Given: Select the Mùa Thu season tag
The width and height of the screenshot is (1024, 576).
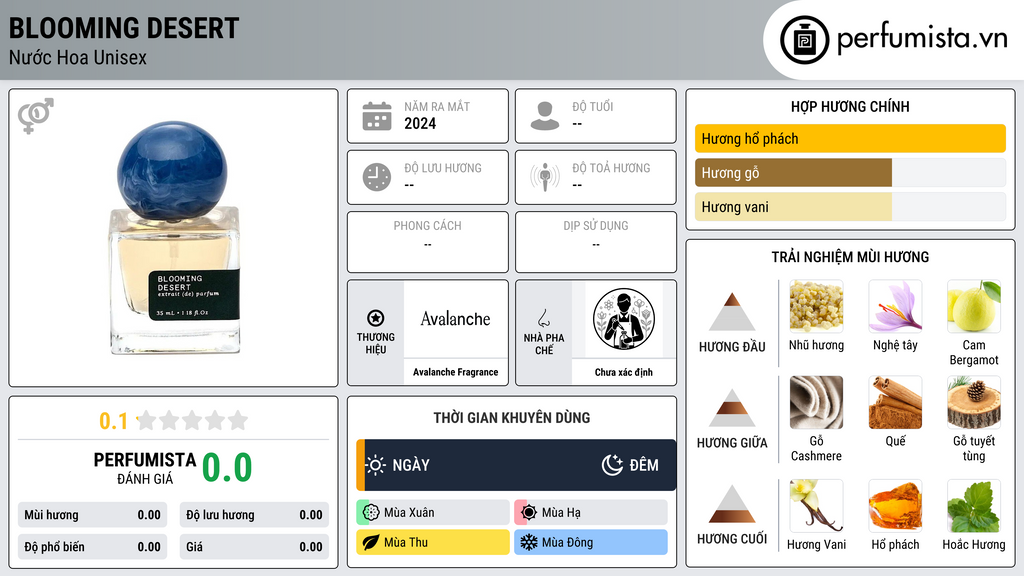Looking at the screenshot, I should click(433, 542).
